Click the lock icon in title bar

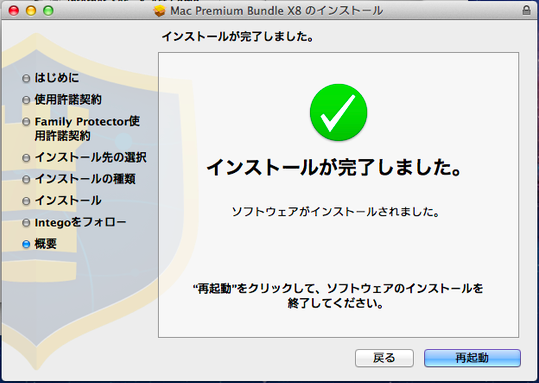(x=526, y=10)
